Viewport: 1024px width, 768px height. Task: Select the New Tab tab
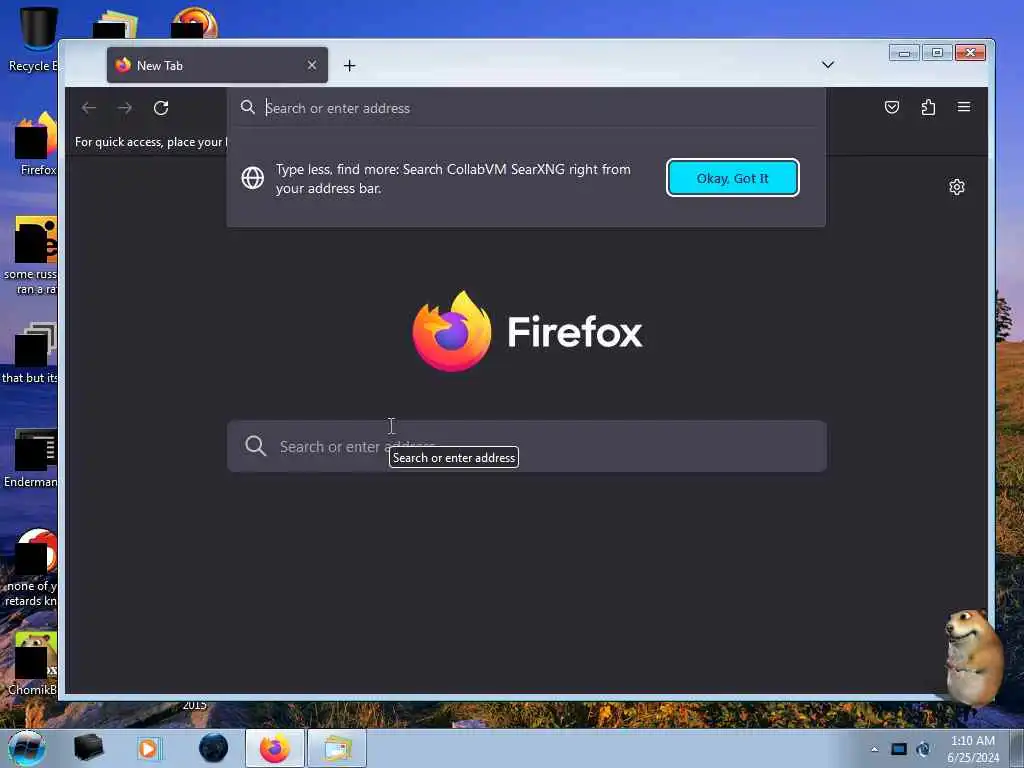click(x=217, y=65)
